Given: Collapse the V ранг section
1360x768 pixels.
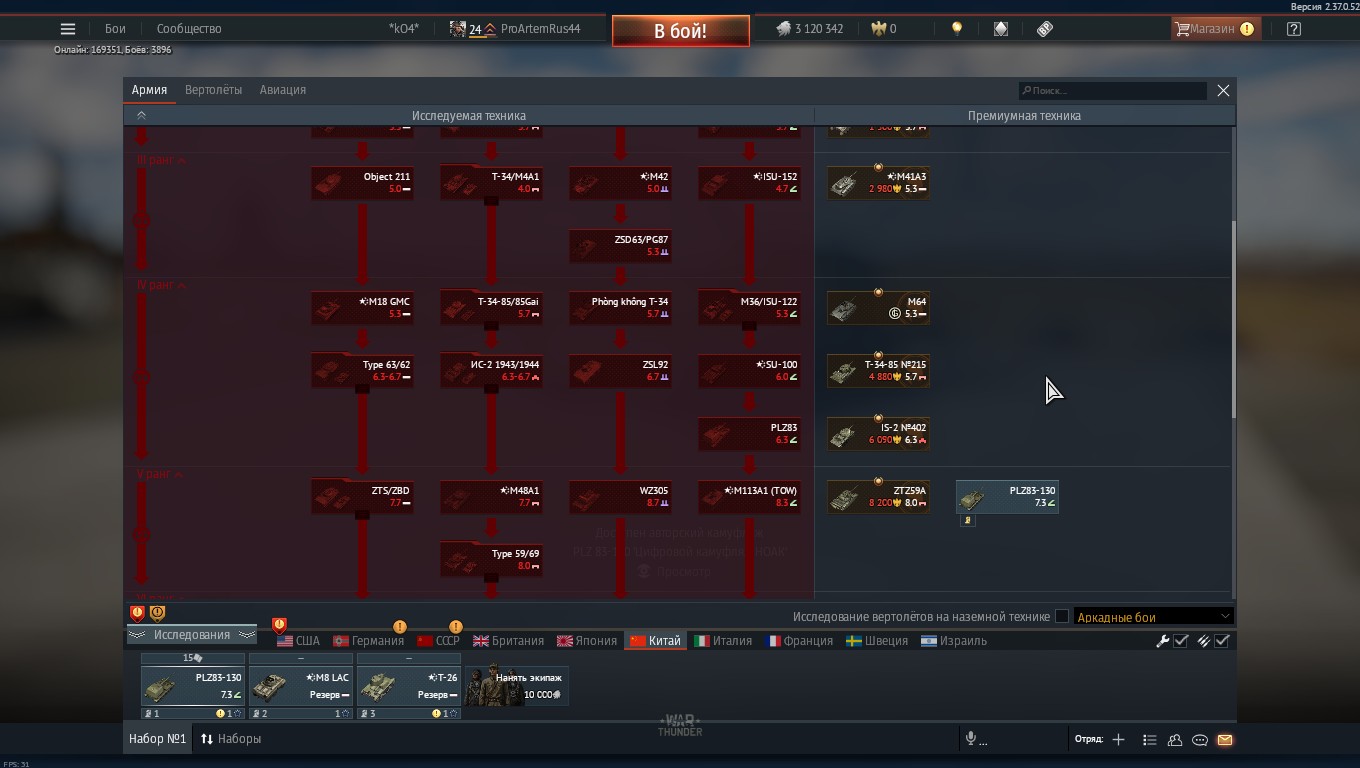Looking at the screenshot, I should 160,474.
